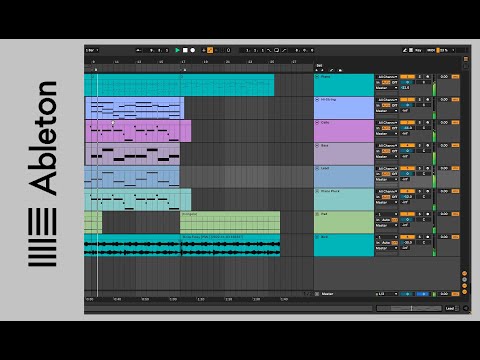Click the Lead label in status bar
The height and width of the screenshot is (360, 480).
click(450, 309)
